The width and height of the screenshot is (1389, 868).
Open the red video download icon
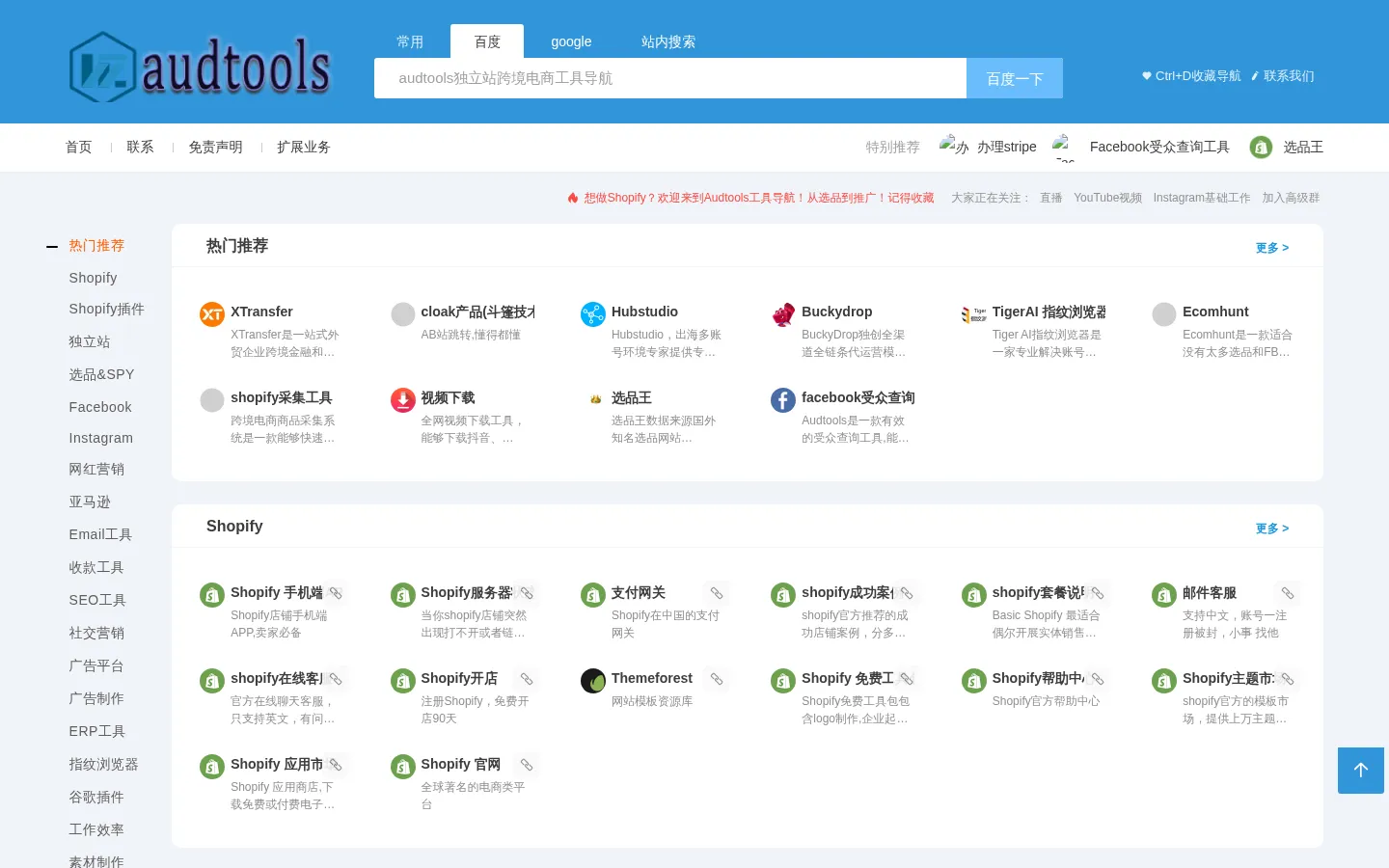403,400
